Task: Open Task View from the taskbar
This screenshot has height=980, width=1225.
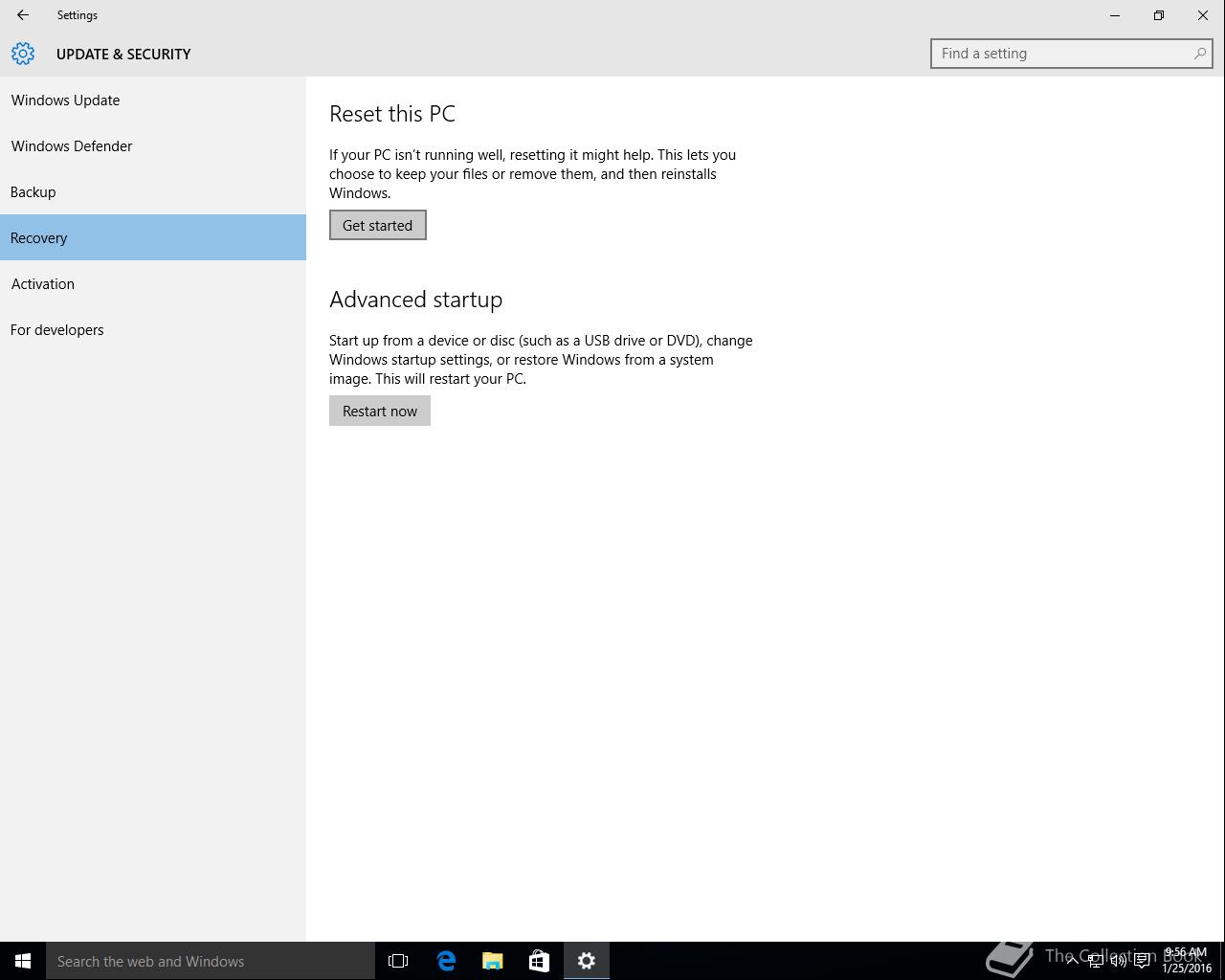Action: point(398,961)
